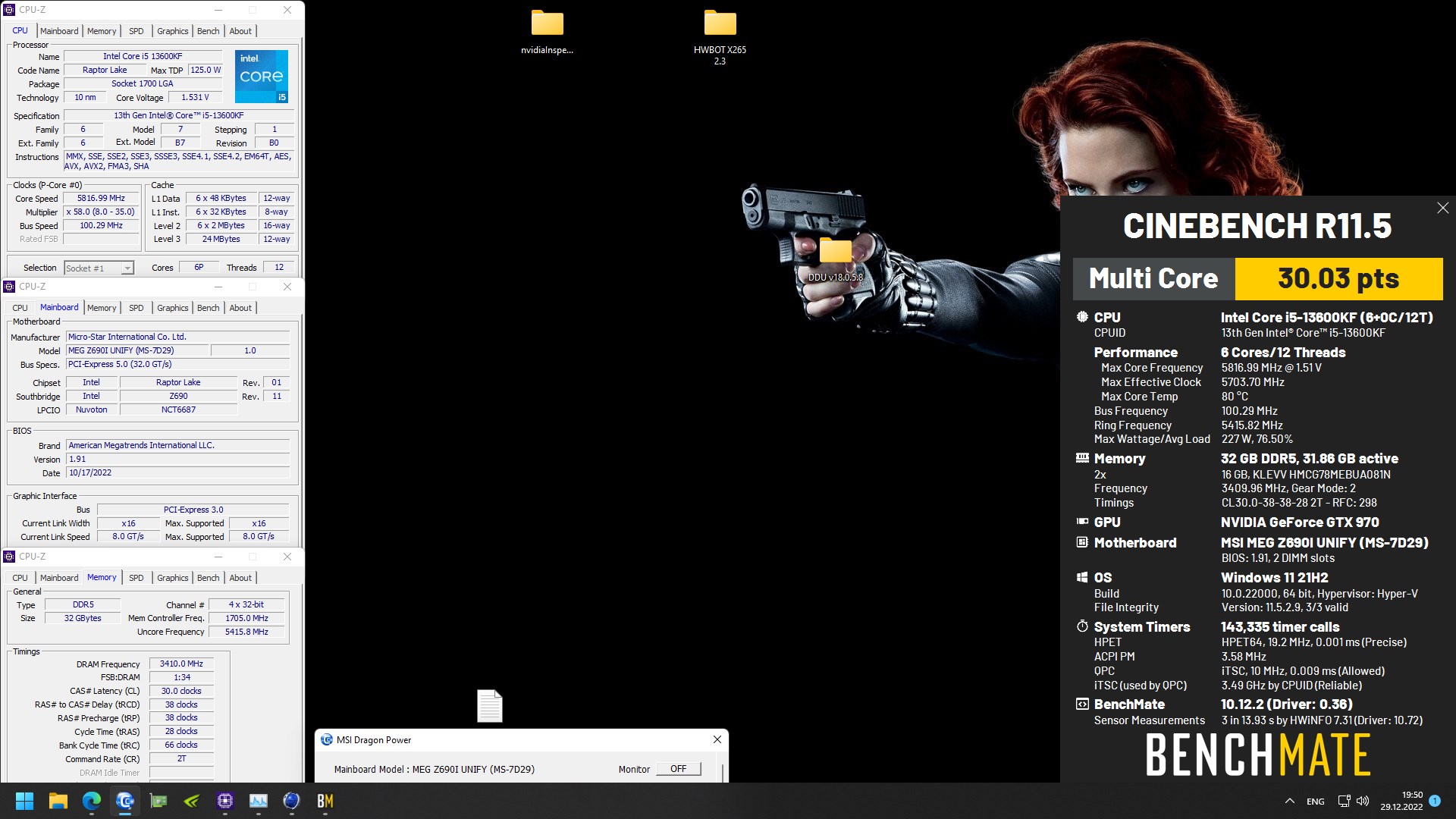Open the clock showing 19:50 29.12.2022

coord(1401,801)
